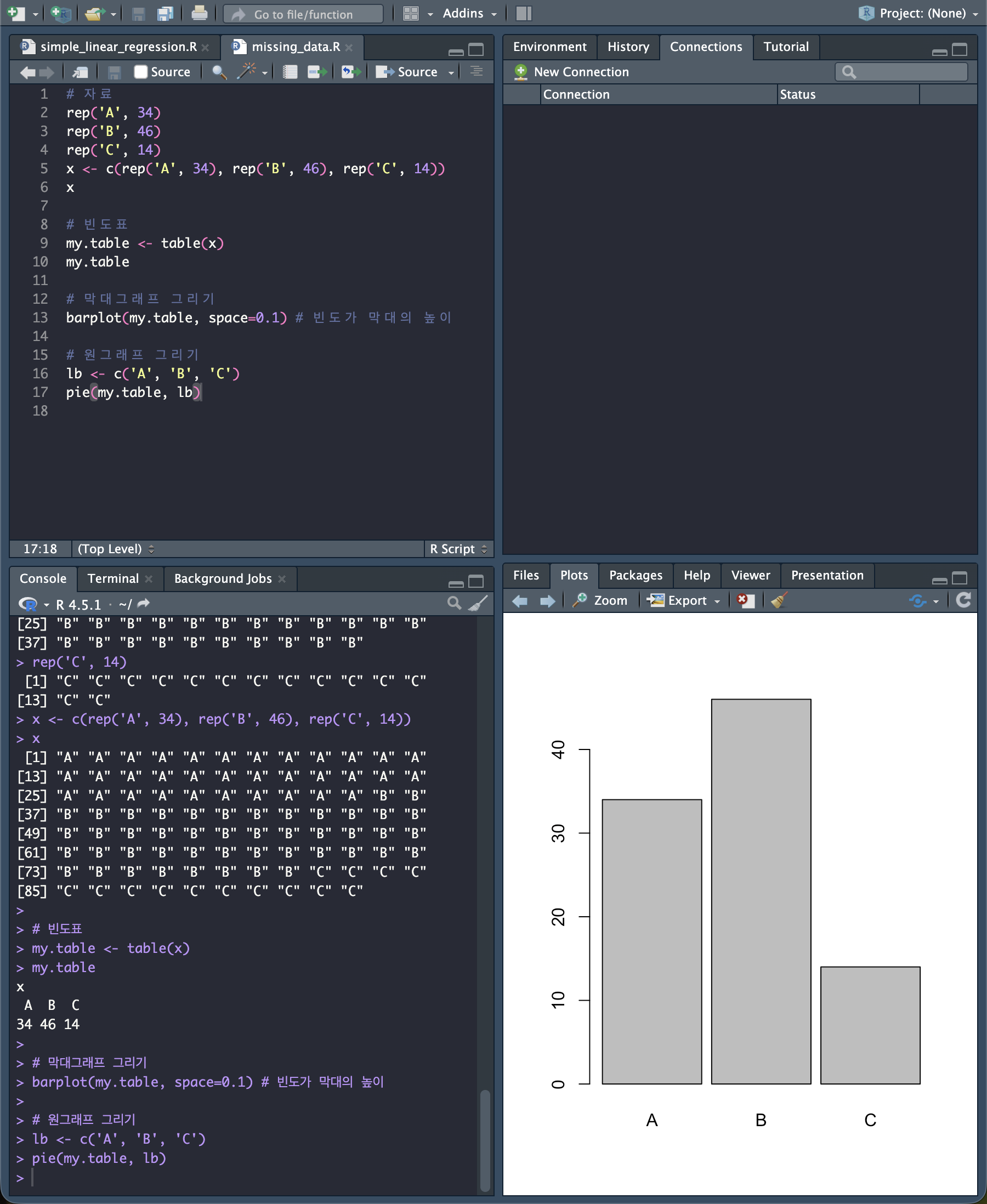
Task: Click the find/replace magnifier in editor toolbar
Action: (x=219, y=72)
